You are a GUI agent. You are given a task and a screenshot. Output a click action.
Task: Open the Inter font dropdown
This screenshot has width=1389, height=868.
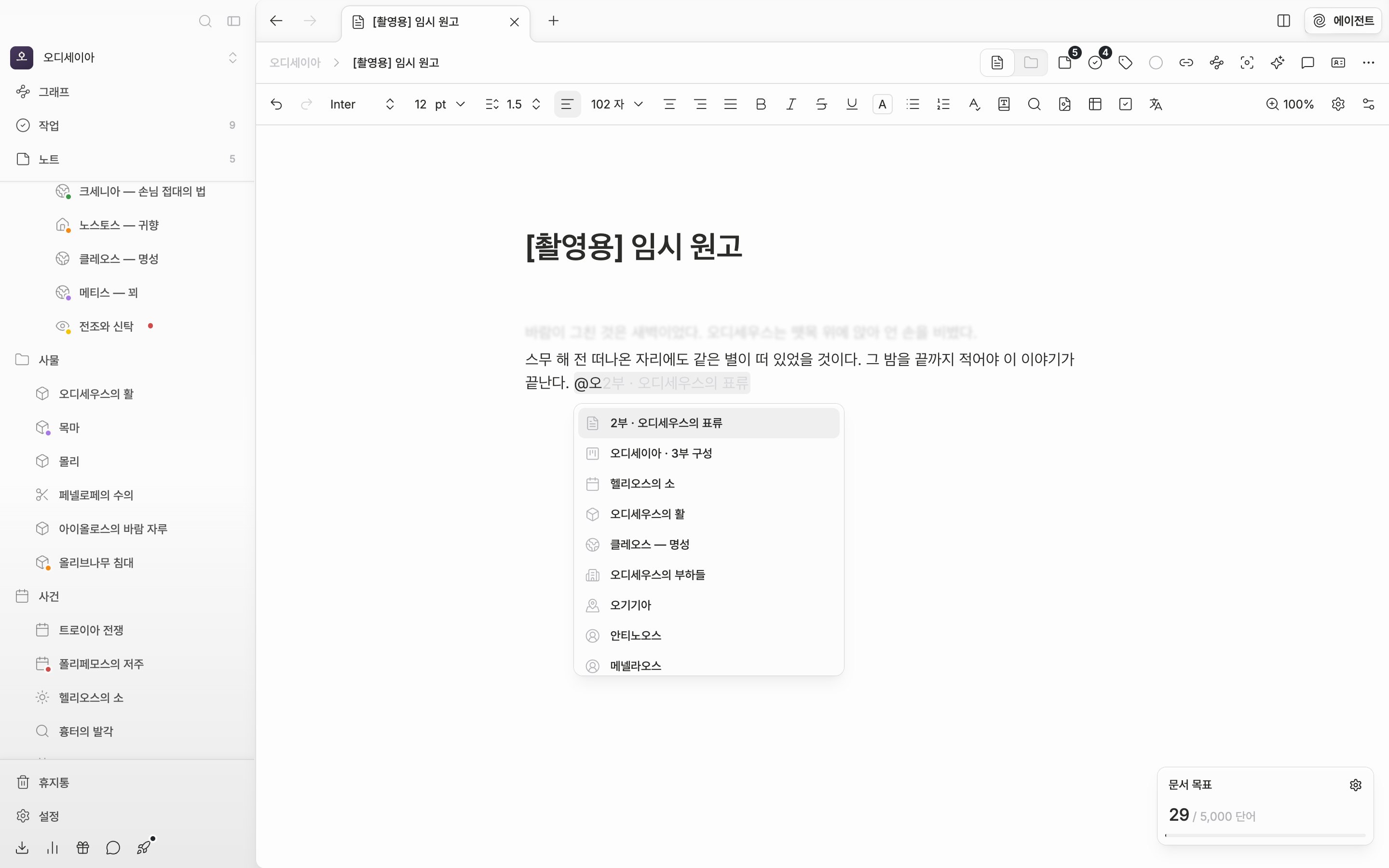tap(362, 104)
